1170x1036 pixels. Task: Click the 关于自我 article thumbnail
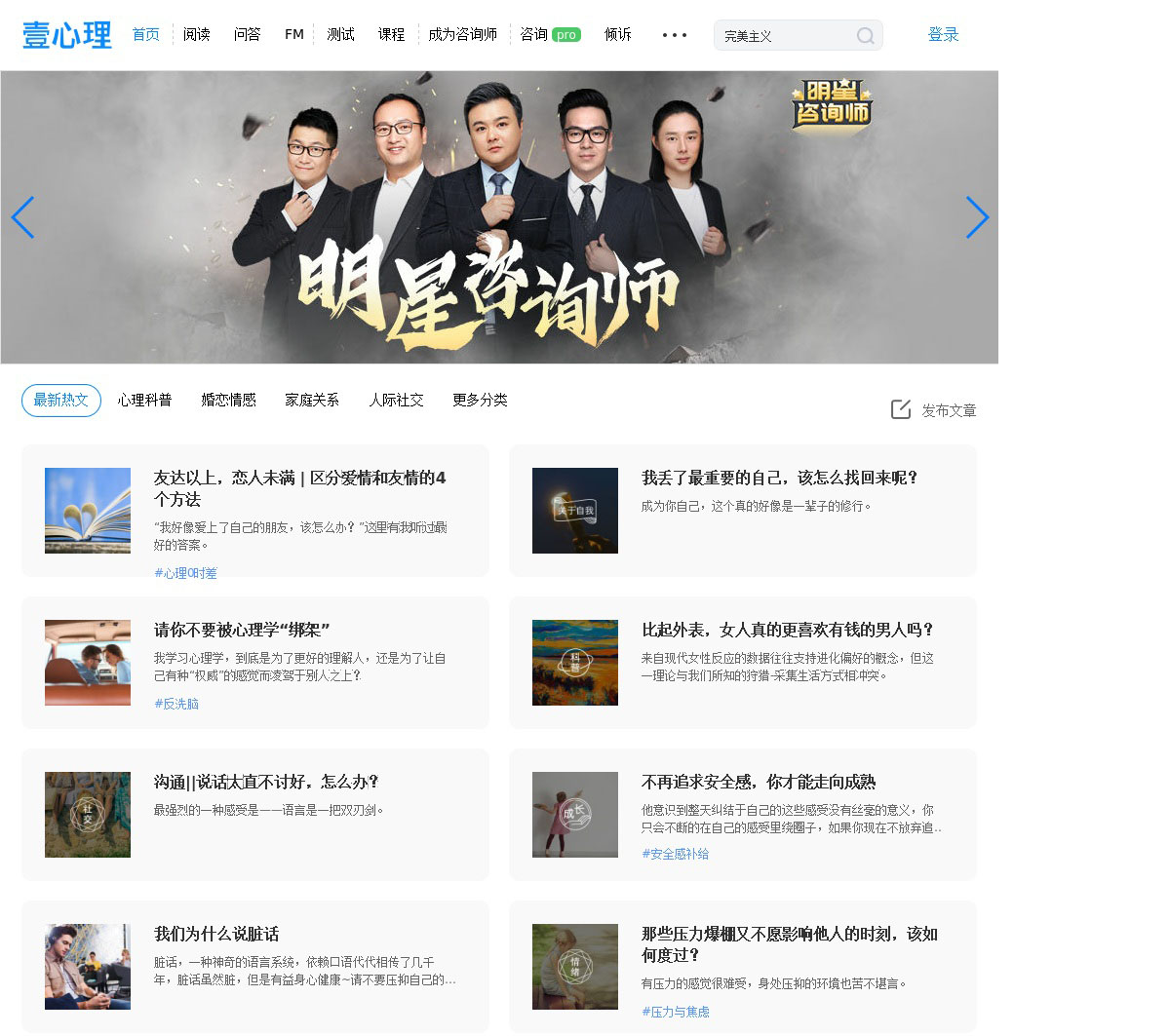[x=575, y=511]
